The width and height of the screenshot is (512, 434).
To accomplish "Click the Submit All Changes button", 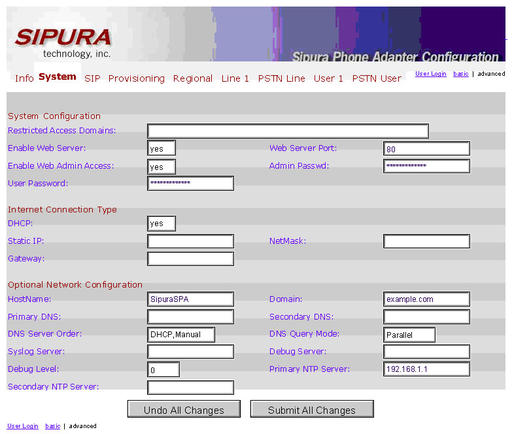I will (312, 409).
